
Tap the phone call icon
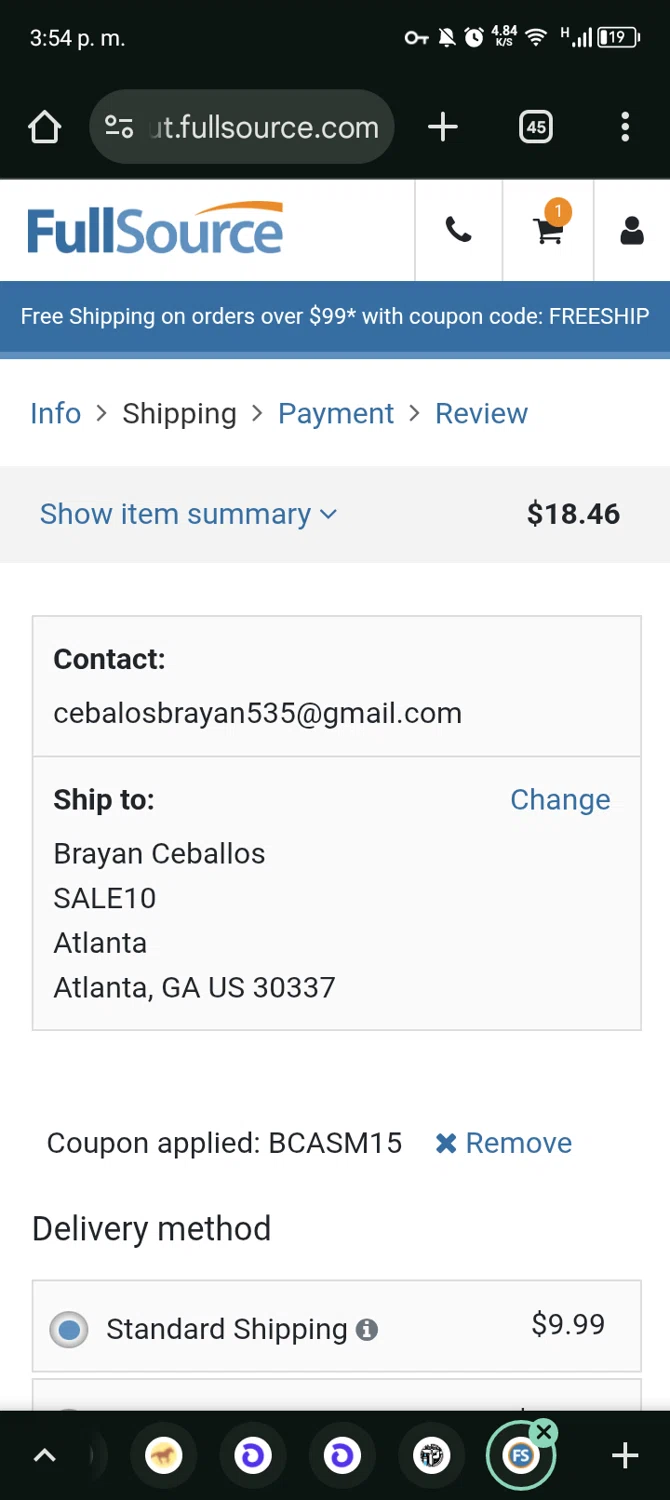pyautogui.click(x=458, y=231)
